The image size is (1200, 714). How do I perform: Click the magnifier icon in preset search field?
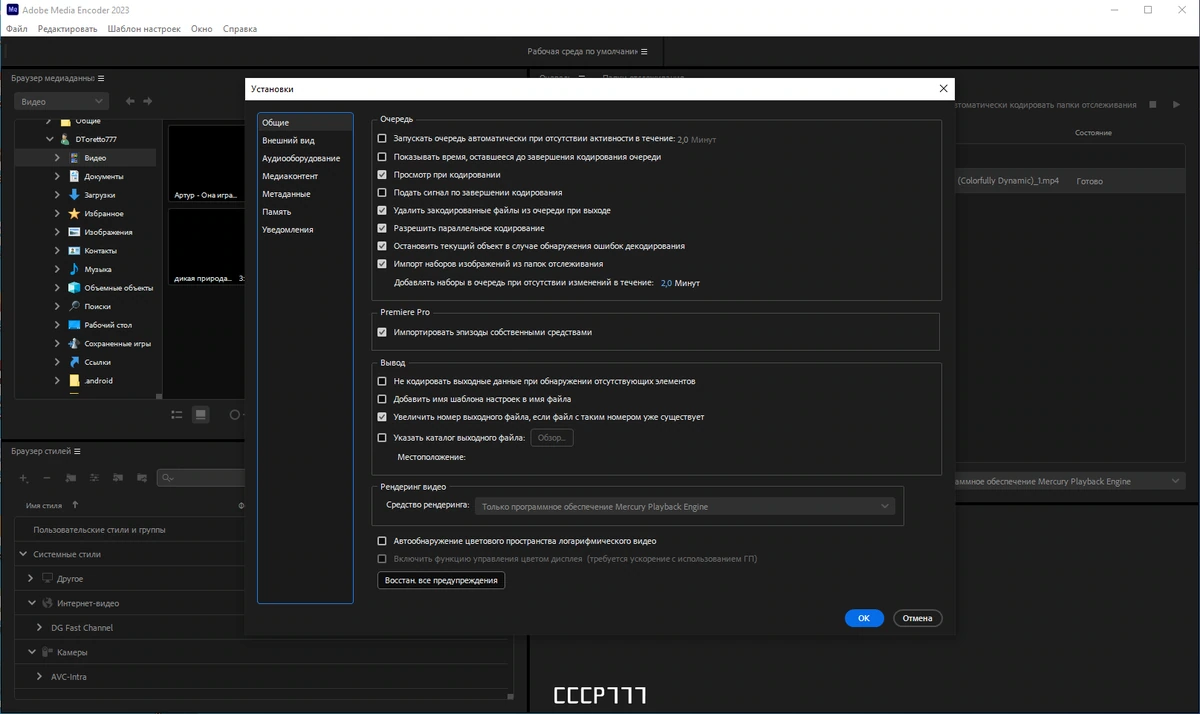point(168,478)
